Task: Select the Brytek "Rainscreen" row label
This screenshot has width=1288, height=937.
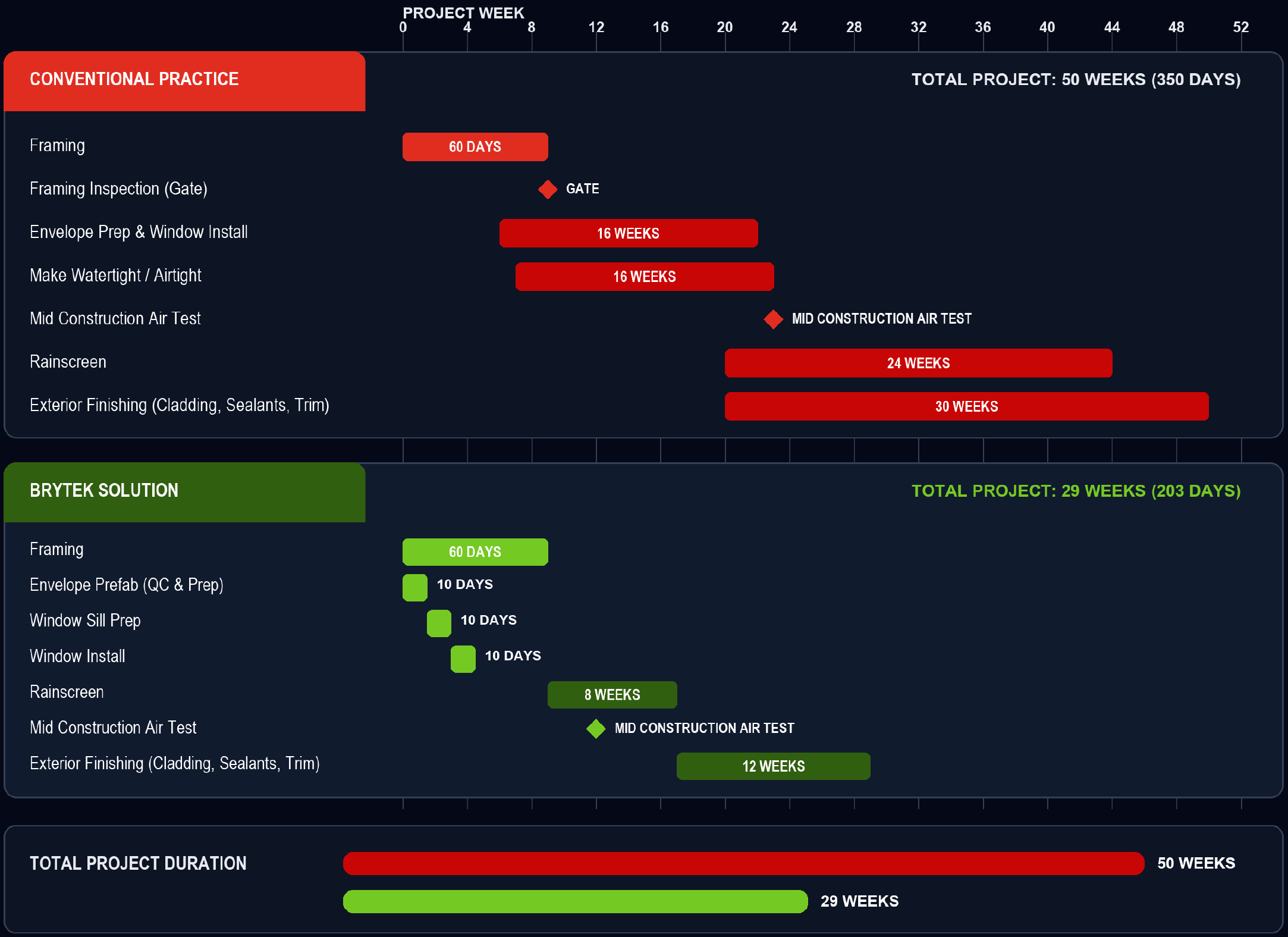Action: click(67, 692)
